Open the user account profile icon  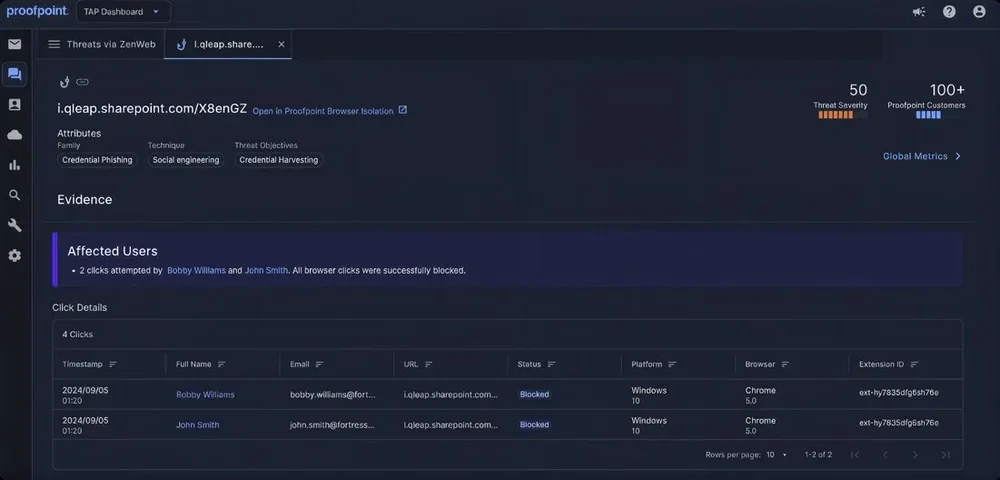pyautogui.click(x=979, y=11)
